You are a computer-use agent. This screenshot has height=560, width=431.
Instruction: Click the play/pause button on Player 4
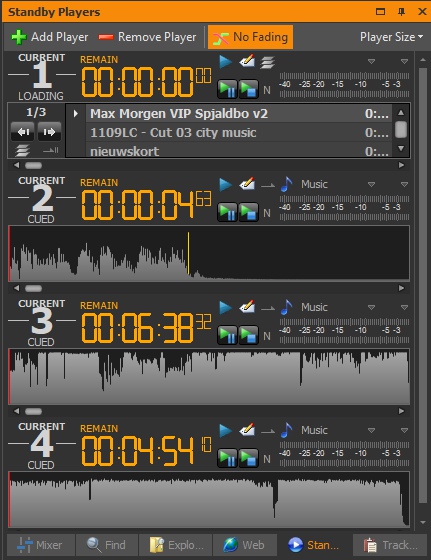pyautogui.click(x=227, y=458)
